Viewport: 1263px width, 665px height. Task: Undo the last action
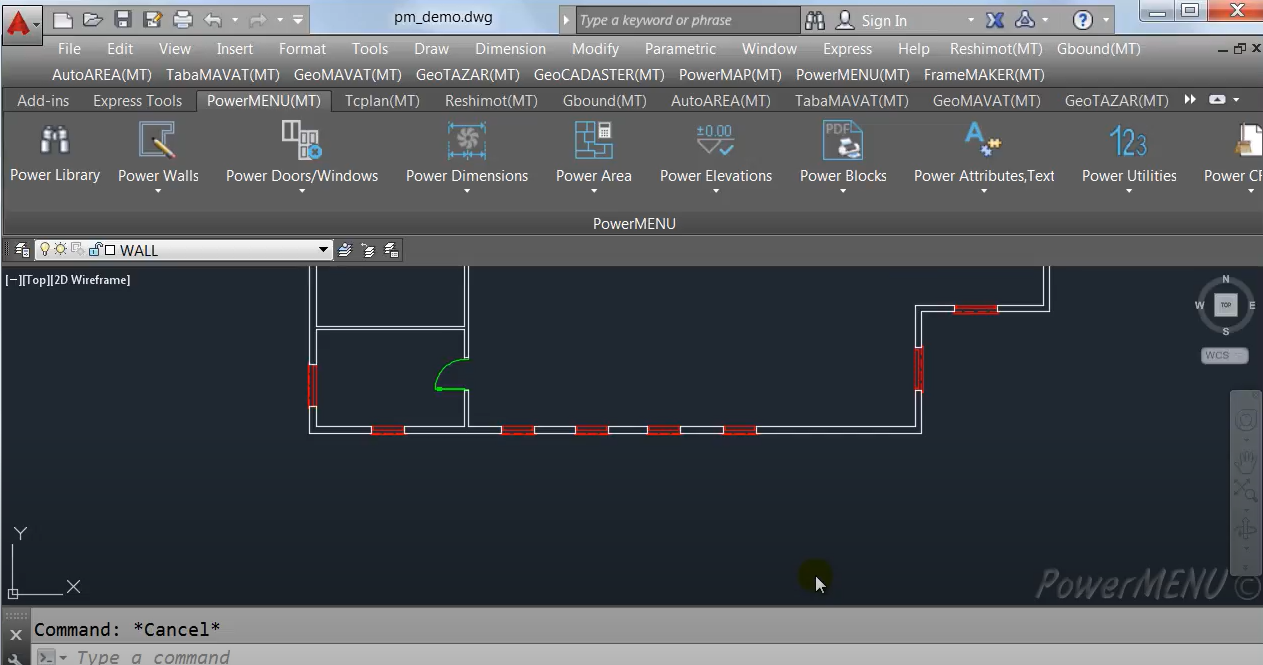(x=212, y=19)
